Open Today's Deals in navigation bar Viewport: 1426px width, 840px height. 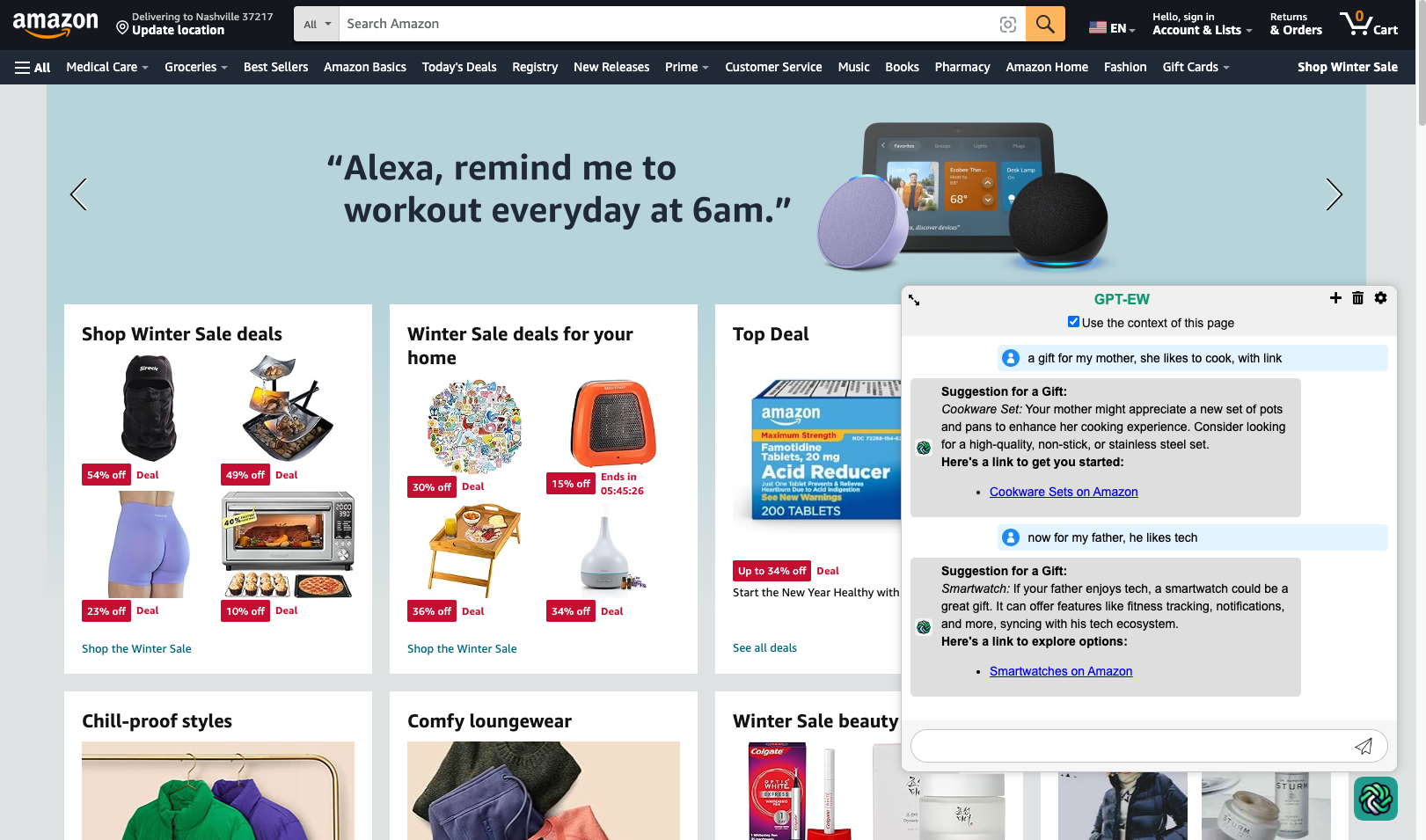coord(459,67)
